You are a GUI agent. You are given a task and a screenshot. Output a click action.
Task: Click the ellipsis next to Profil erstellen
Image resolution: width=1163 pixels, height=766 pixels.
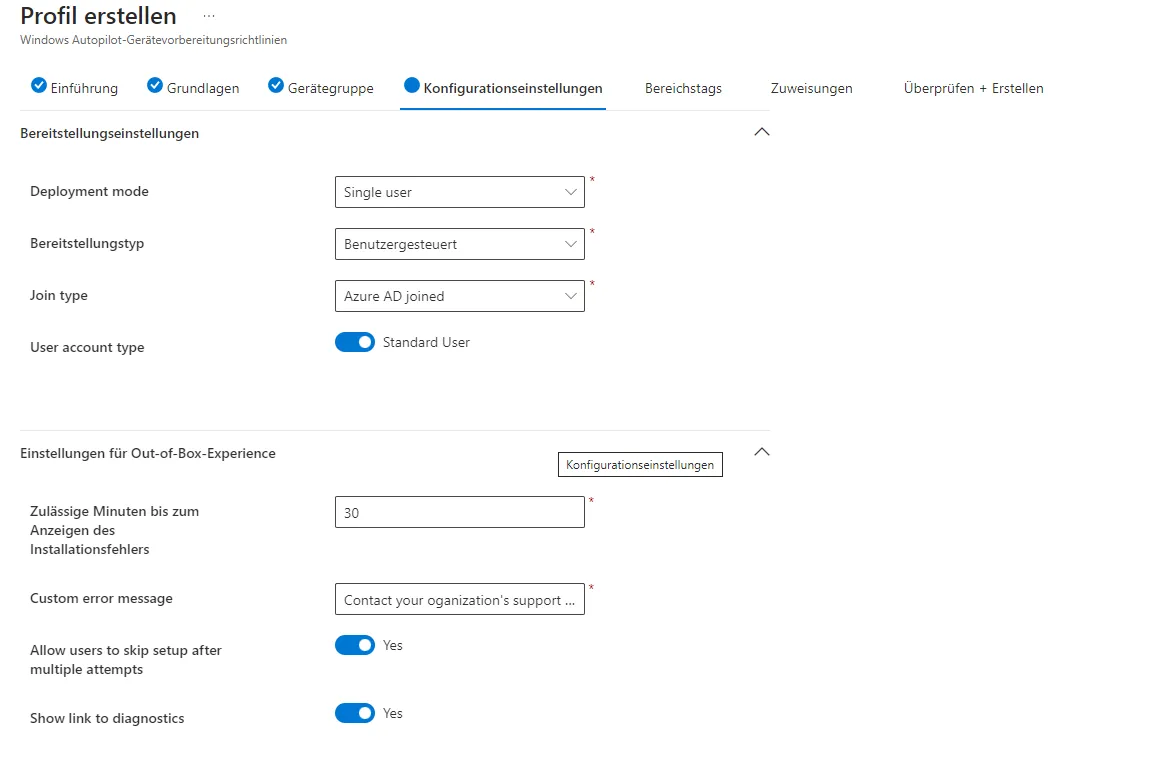(x=209, y=17)
